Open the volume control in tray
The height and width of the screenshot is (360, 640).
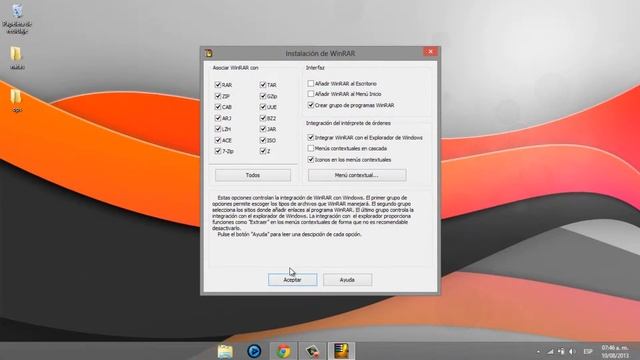click(x=573, y=351)
